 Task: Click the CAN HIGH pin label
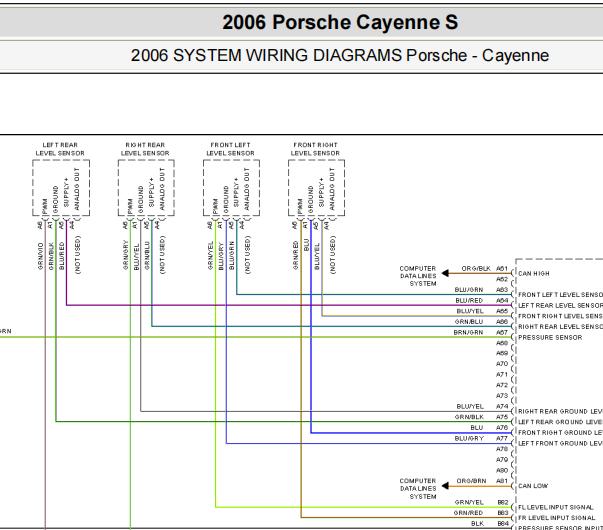click(534, 273)
